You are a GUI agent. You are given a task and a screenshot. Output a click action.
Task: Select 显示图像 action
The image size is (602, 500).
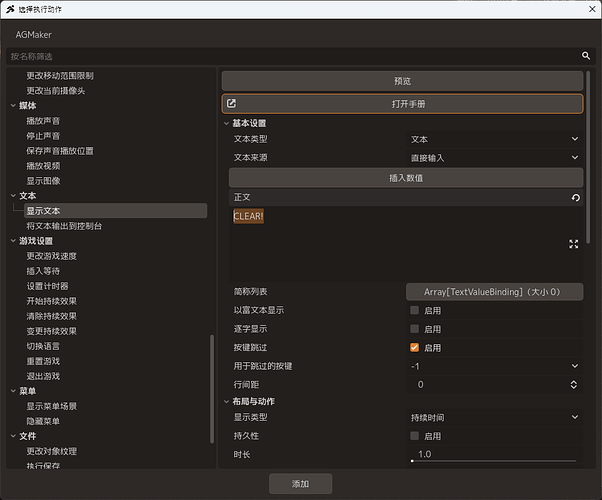pyautogui.click(x=43, y=180)
